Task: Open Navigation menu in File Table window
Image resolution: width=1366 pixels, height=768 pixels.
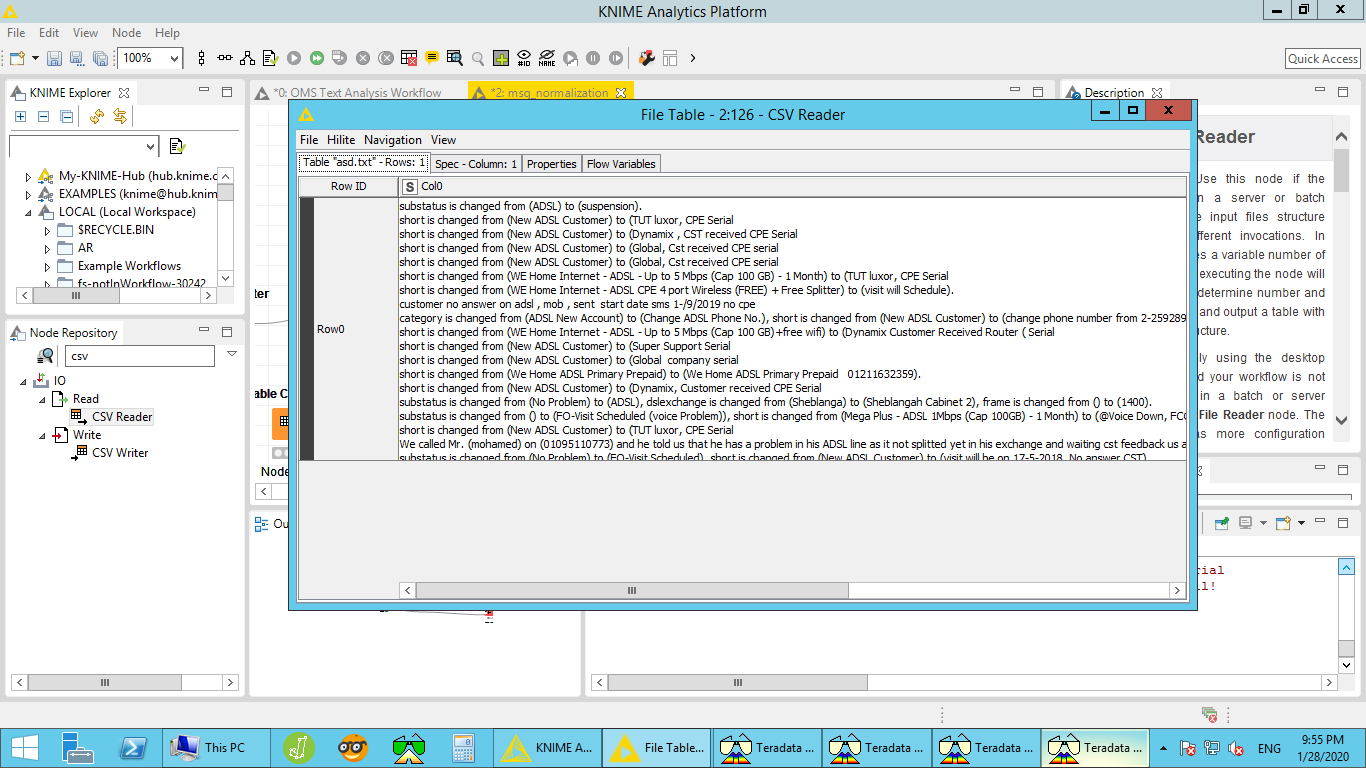Action: (x=393, y=140)
